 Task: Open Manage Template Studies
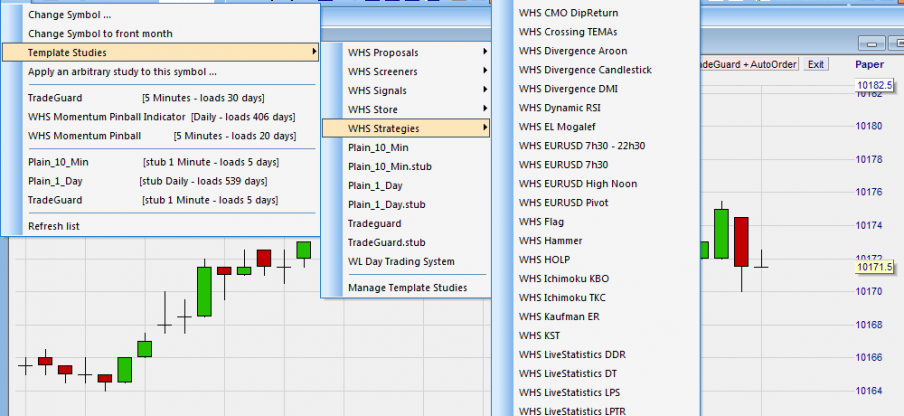point(405,288)
